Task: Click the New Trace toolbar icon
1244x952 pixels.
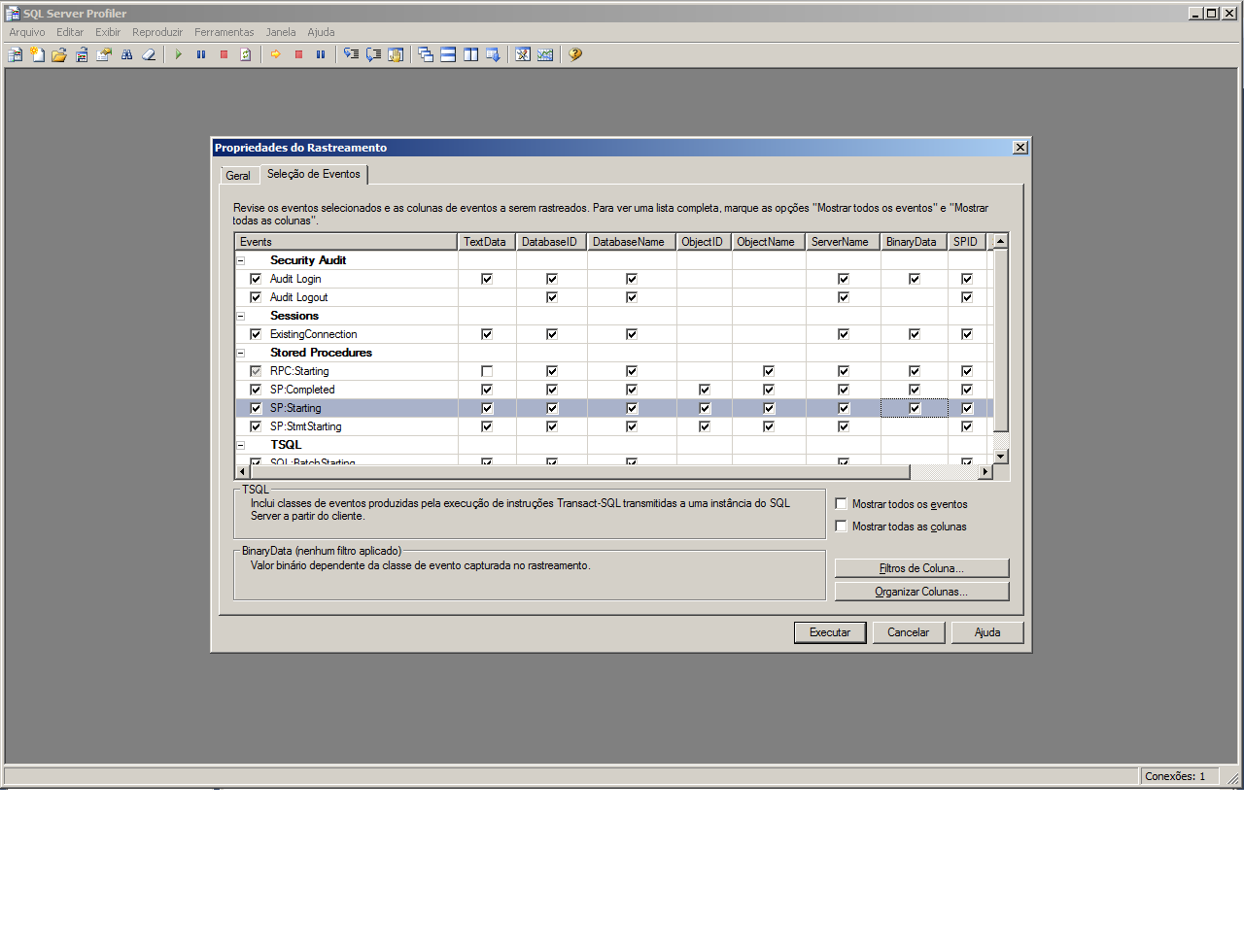Action: (15, 55)
